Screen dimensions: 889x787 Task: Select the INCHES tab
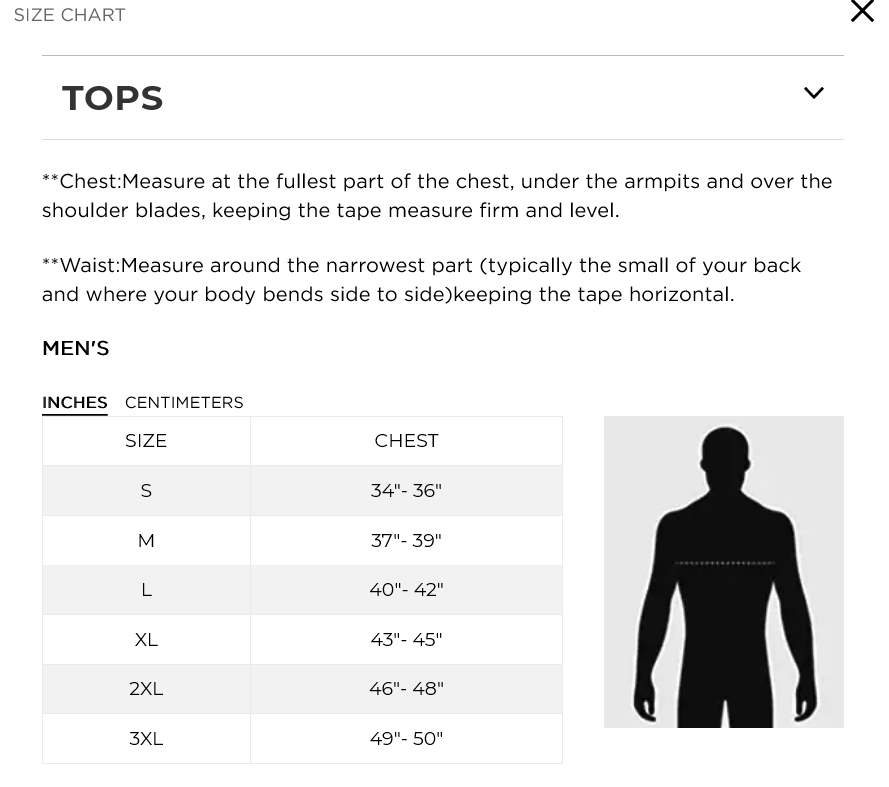(75, 403)
